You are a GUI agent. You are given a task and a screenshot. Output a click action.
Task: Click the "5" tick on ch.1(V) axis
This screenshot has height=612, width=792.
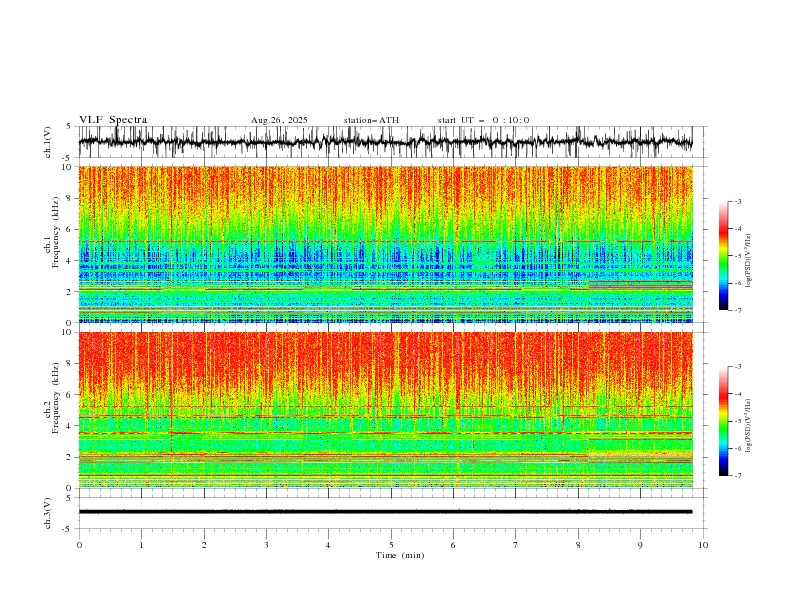(69, 127)
